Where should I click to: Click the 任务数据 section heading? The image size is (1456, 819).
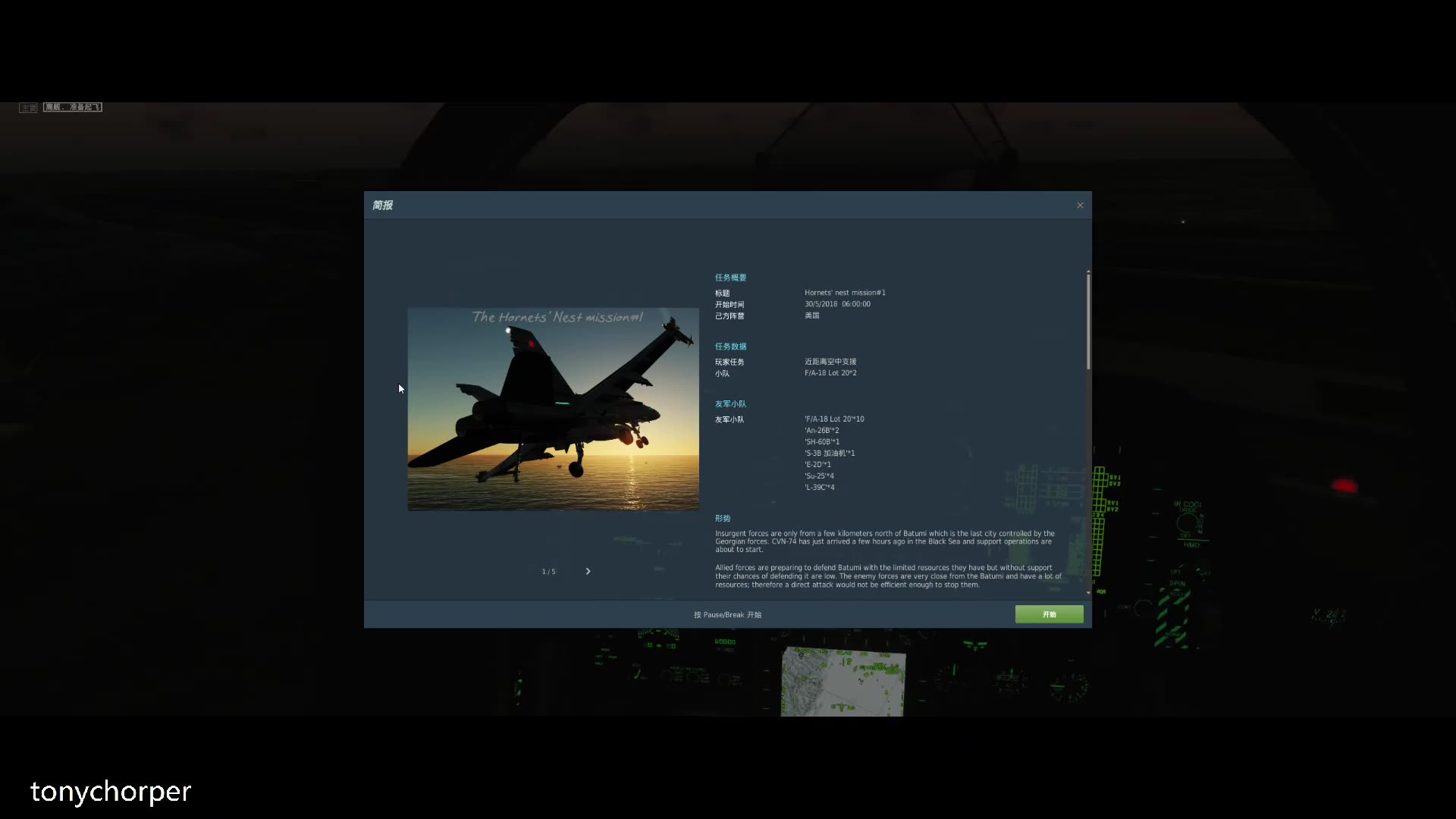tap(730, 347)
